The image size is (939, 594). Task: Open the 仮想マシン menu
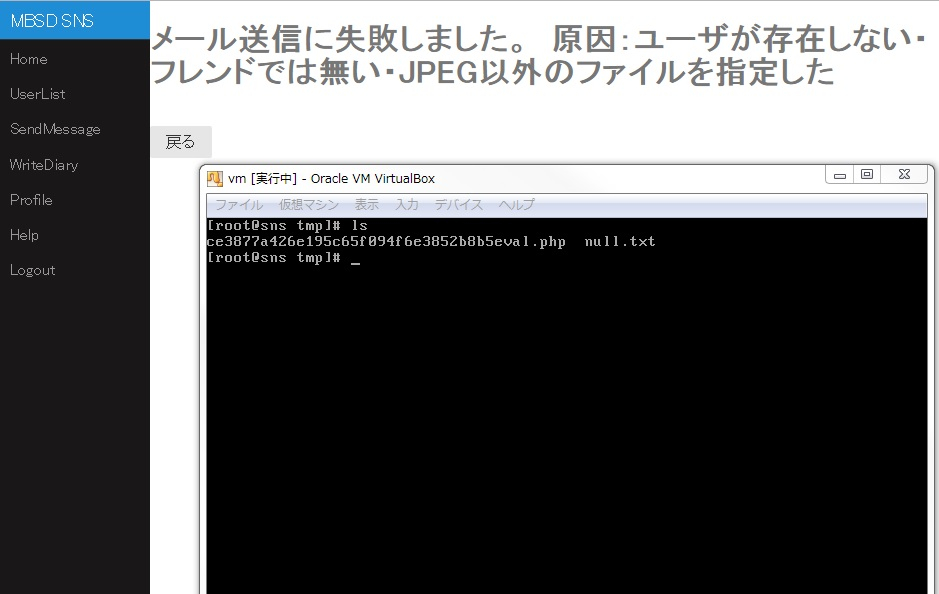[x=309, y=205]
